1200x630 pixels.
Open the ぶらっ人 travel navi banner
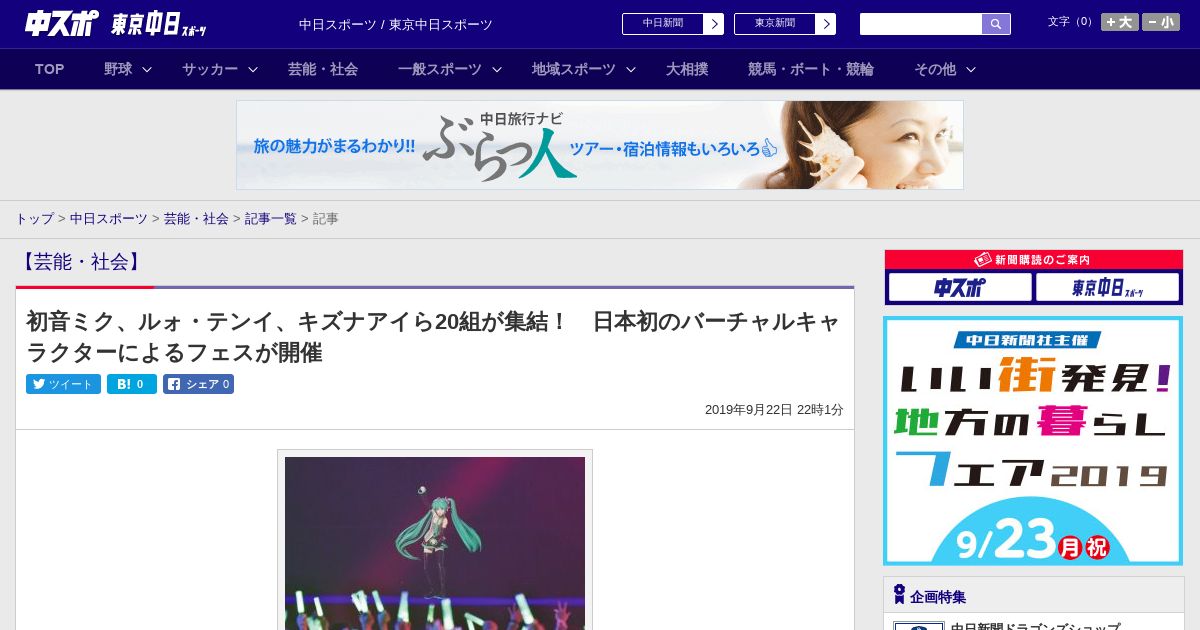[x=600, y=145]
